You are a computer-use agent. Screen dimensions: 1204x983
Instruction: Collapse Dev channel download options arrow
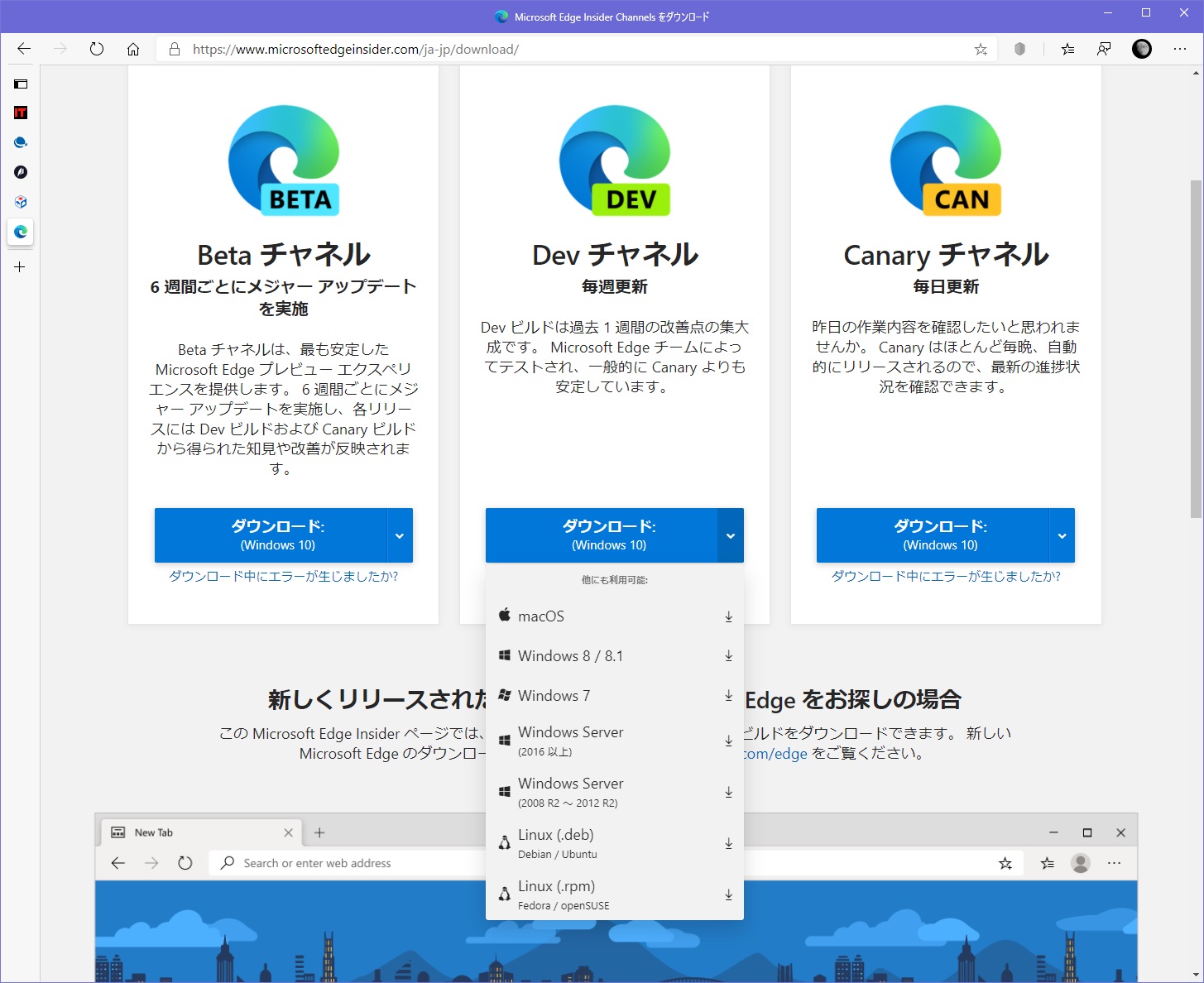731,535
